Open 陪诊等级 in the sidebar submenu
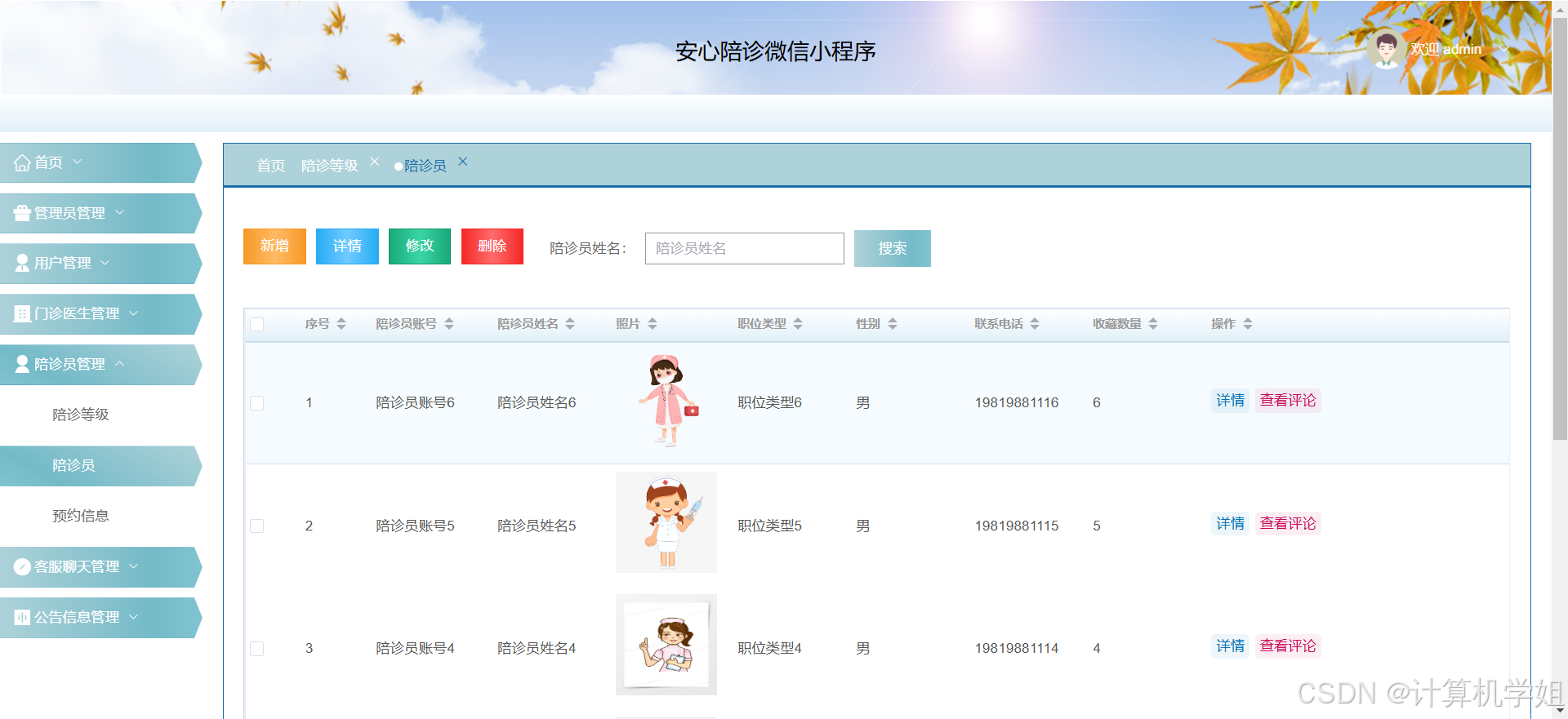Screen dimensions: 1568x719 [81, 415]
